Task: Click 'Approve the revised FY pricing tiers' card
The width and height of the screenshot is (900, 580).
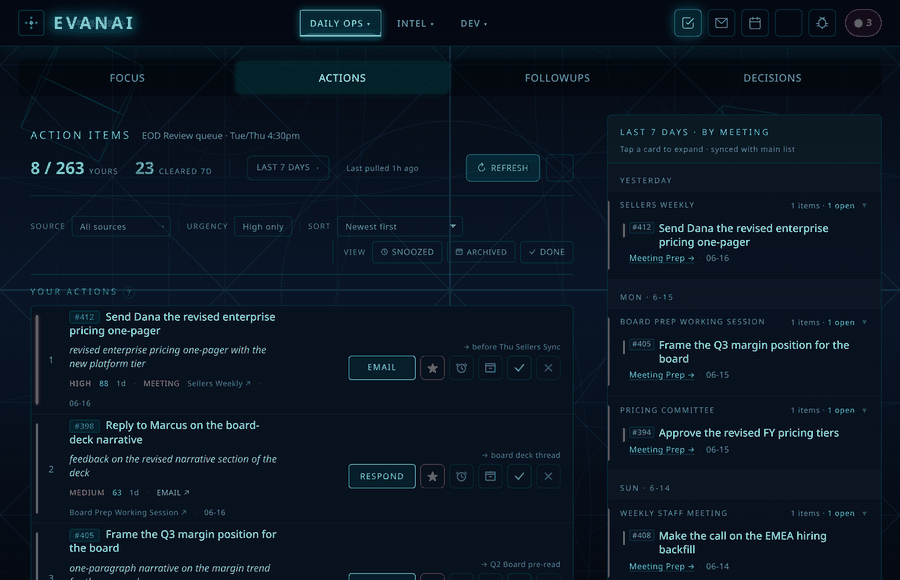Action: click(x=748, y=433)
